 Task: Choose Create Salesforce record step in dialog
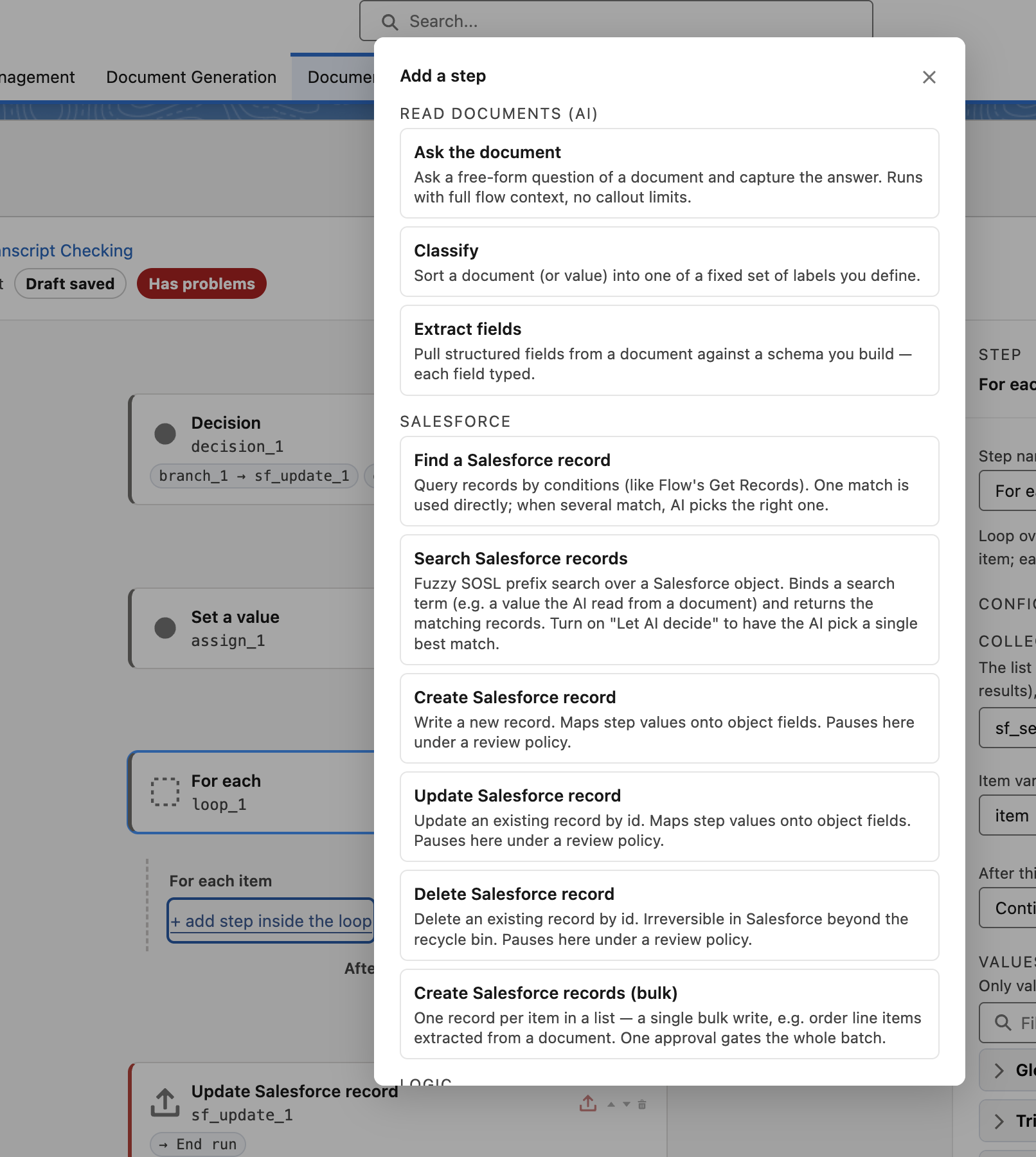click(670, 719)
